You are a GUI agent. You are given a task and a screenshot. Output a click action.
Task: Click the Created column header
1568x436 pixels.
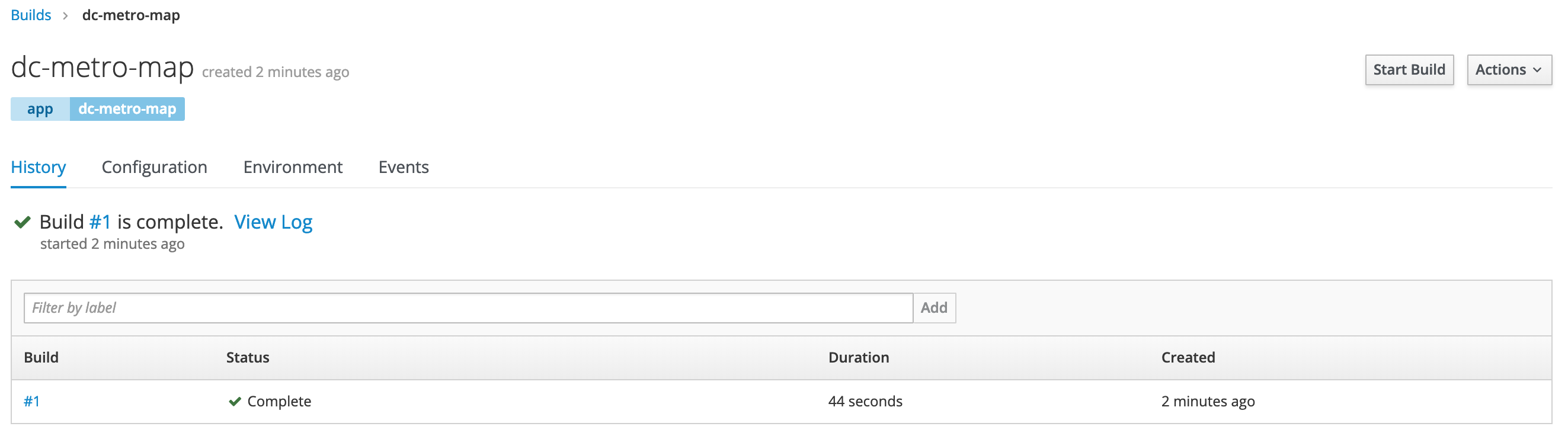1188,358
